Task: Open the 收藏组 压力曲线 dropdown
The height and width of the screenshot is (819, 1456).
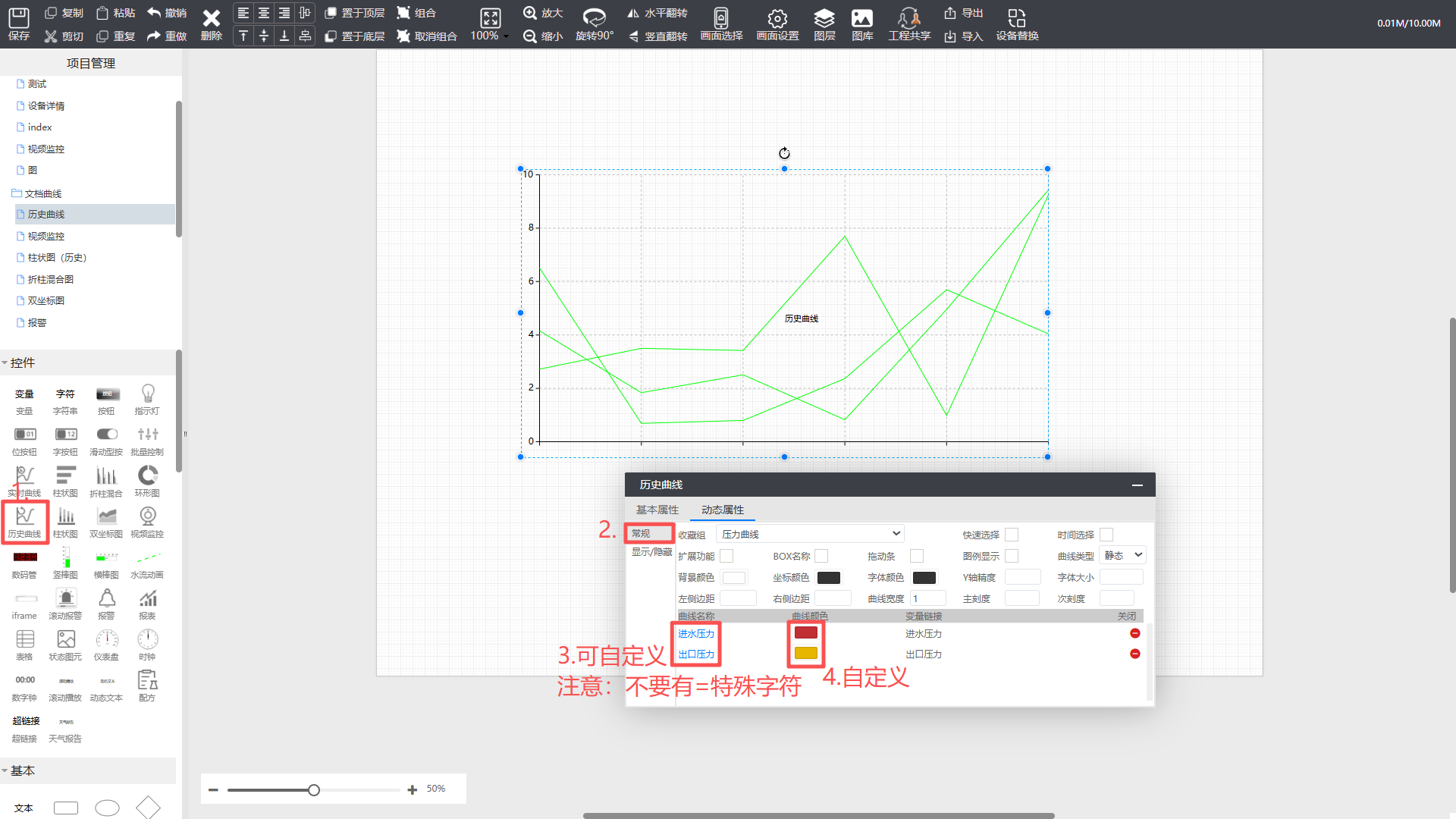Action: pos(810,534)
